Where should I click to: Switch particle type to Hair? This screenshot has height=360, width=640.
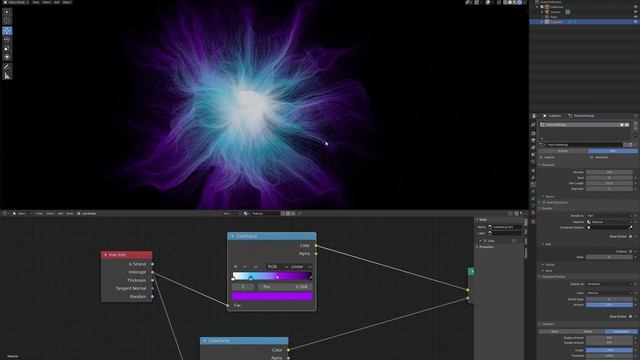[612, 151]
